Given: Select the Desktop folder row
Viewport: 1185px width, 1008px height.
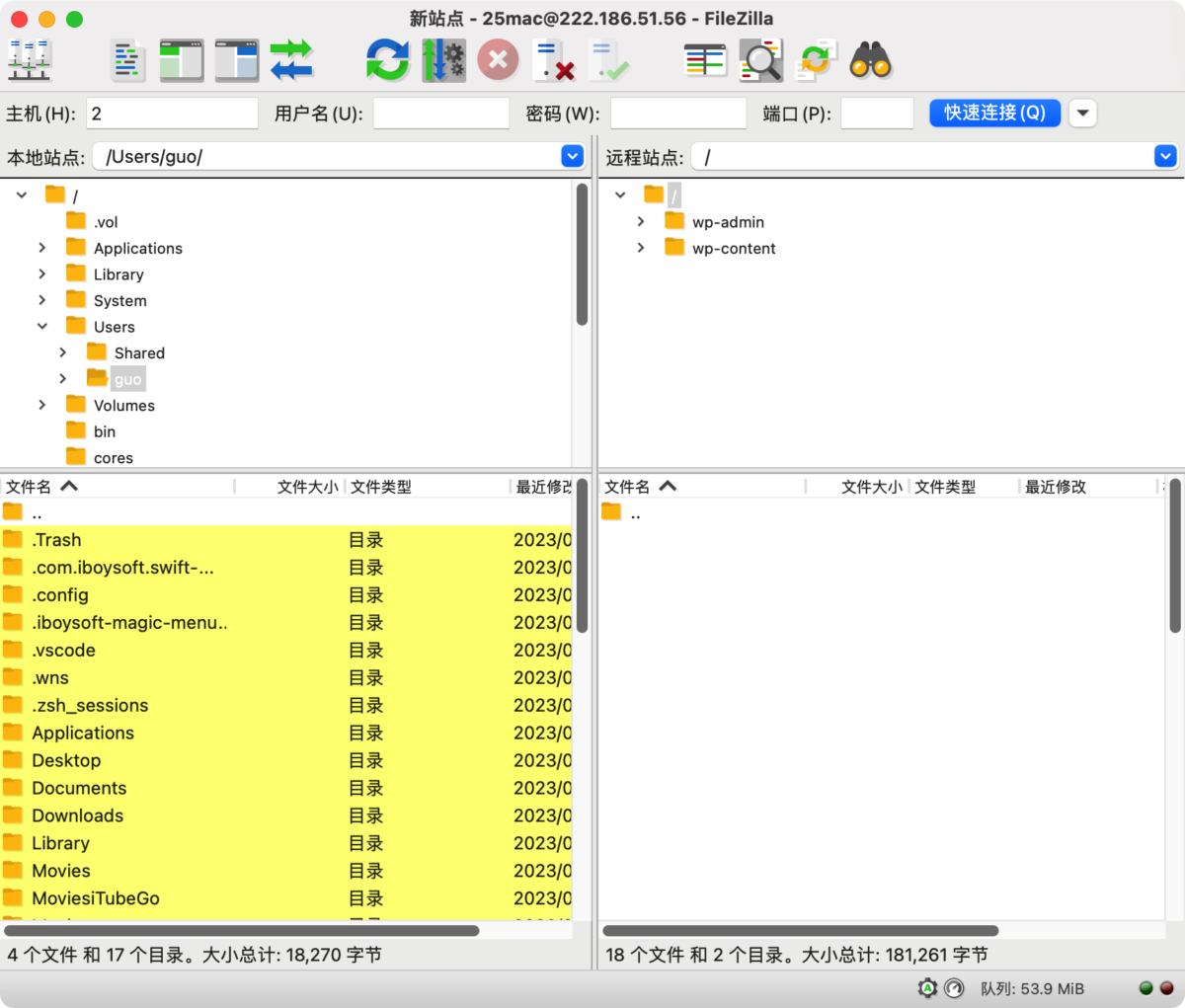Looking at the screenshot, I should pyautogui.click(x=286, y=761).
